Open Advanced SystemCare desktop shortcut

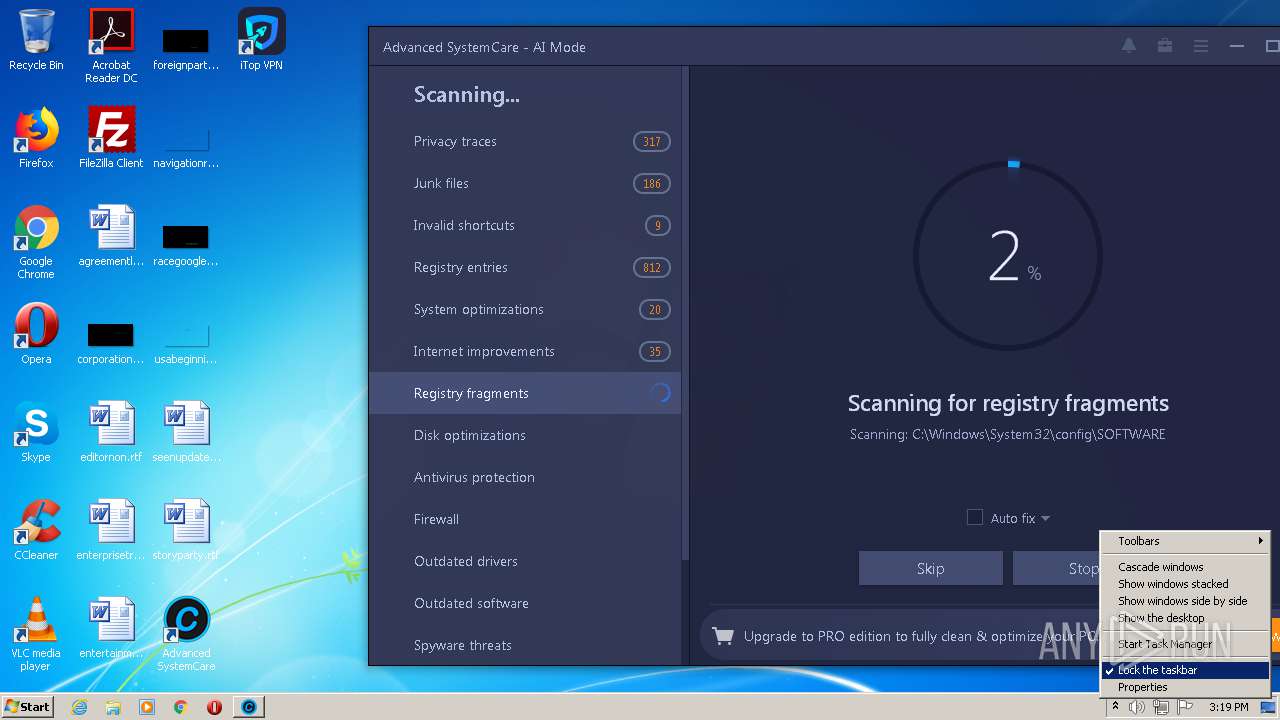186,634
